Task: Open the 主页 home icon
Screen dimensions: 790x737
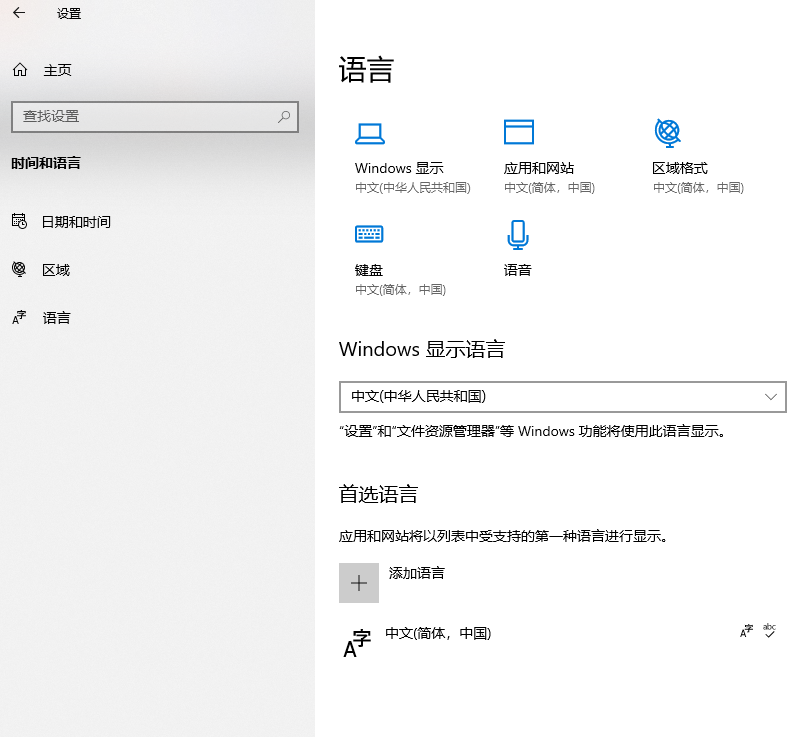Action: [x=20, y=70]
